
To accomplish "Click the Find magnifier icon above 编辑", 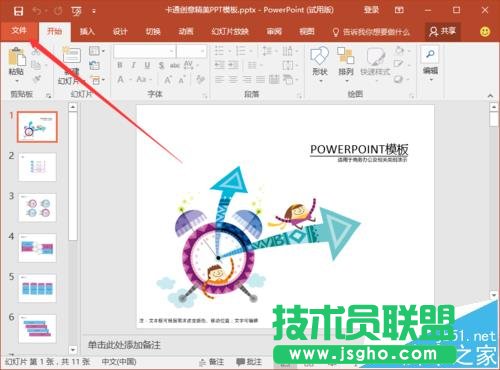I will coord(430,54).
